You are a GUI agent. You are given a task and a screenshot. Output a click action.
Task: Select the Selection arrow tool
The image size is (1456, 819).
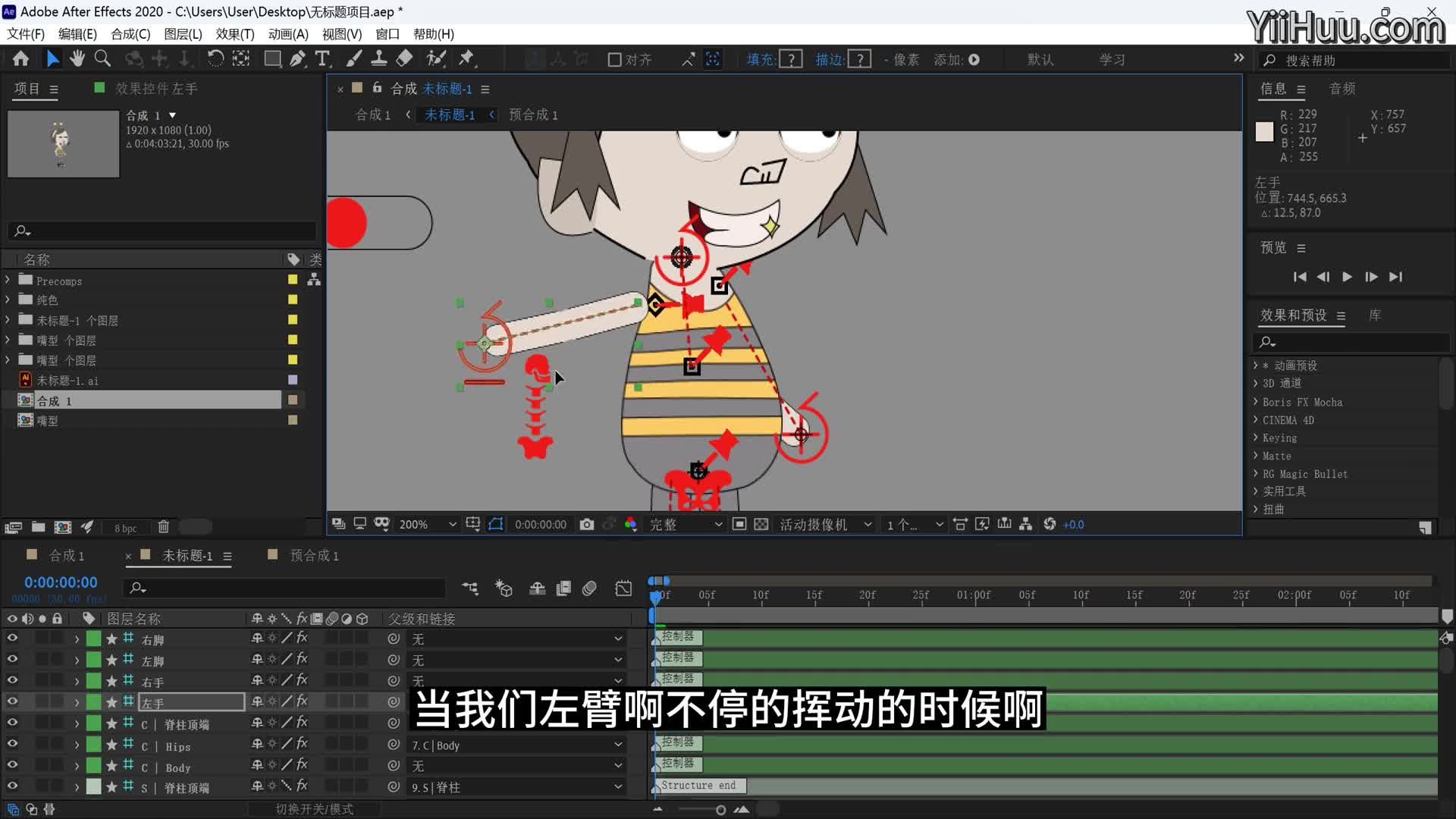coord(52,58)
